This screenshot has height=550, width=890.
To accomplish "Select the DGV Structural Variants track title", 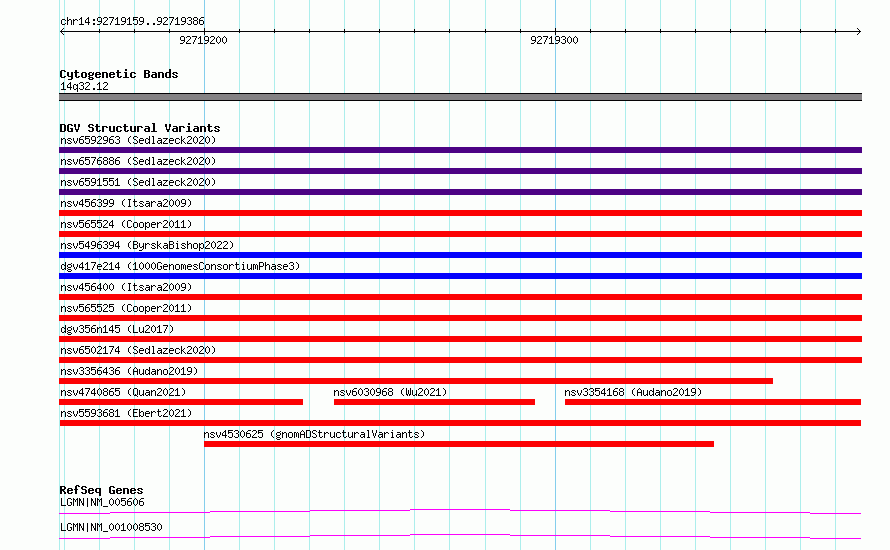I will tap(140, 128).
